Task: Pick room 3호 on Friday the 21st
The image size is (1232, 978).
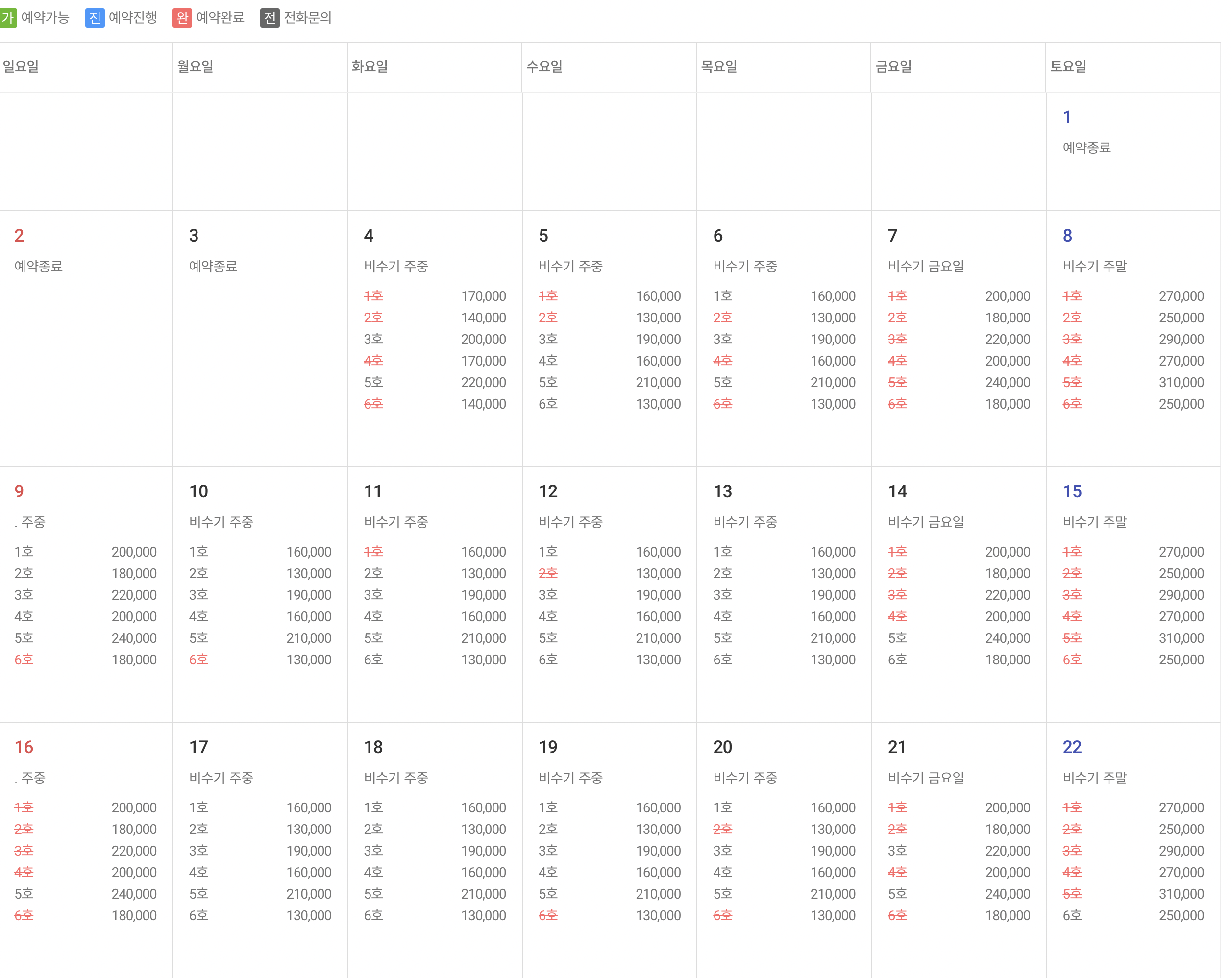Action: 898,851
